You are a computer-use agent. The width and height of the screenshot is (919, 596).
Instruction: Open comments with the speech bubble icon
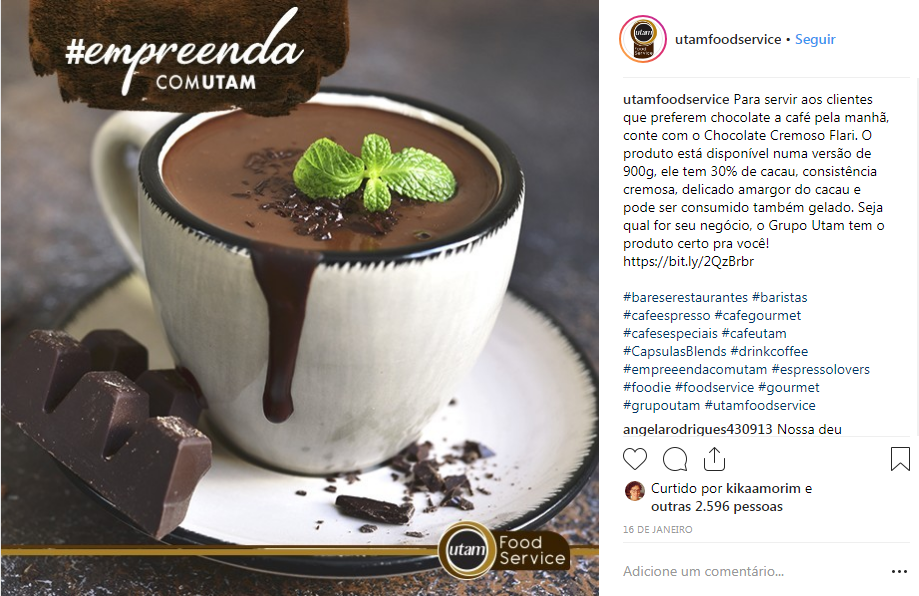(x=675, y=459)
